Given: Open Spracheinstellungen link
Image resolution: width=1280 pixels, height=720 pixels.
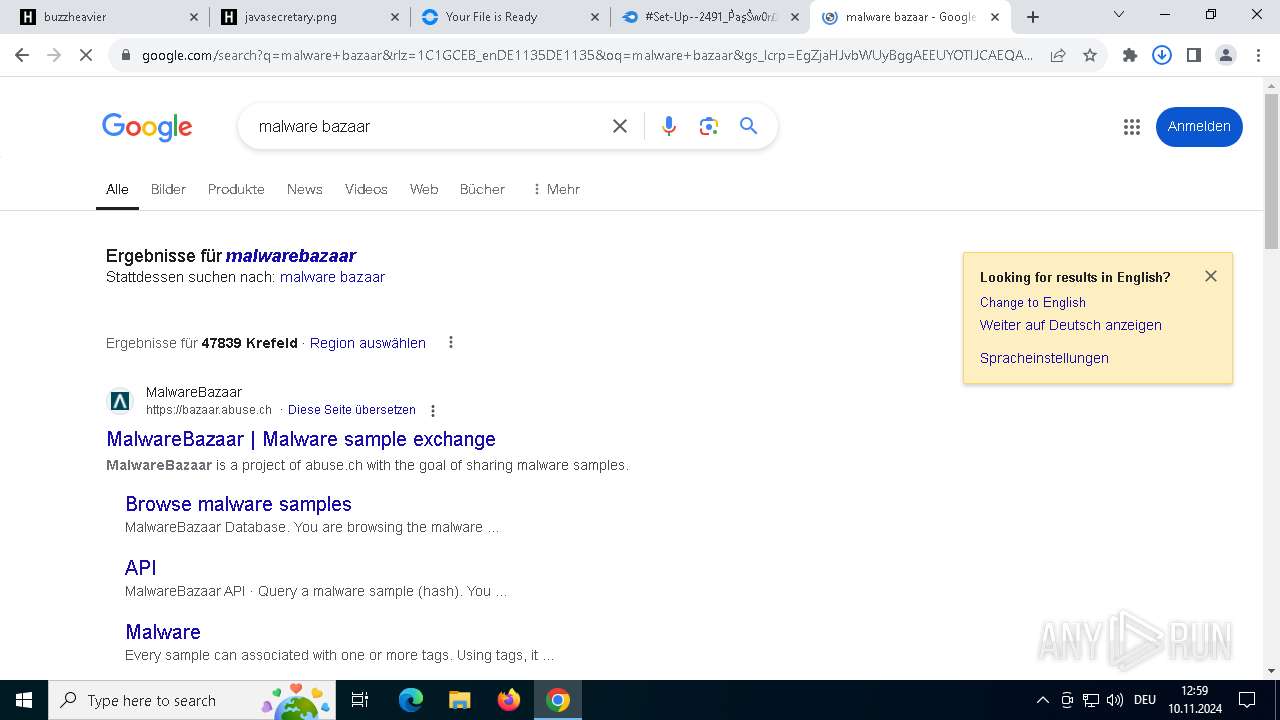Looking at the screenshot, I should pos(1044,358).
